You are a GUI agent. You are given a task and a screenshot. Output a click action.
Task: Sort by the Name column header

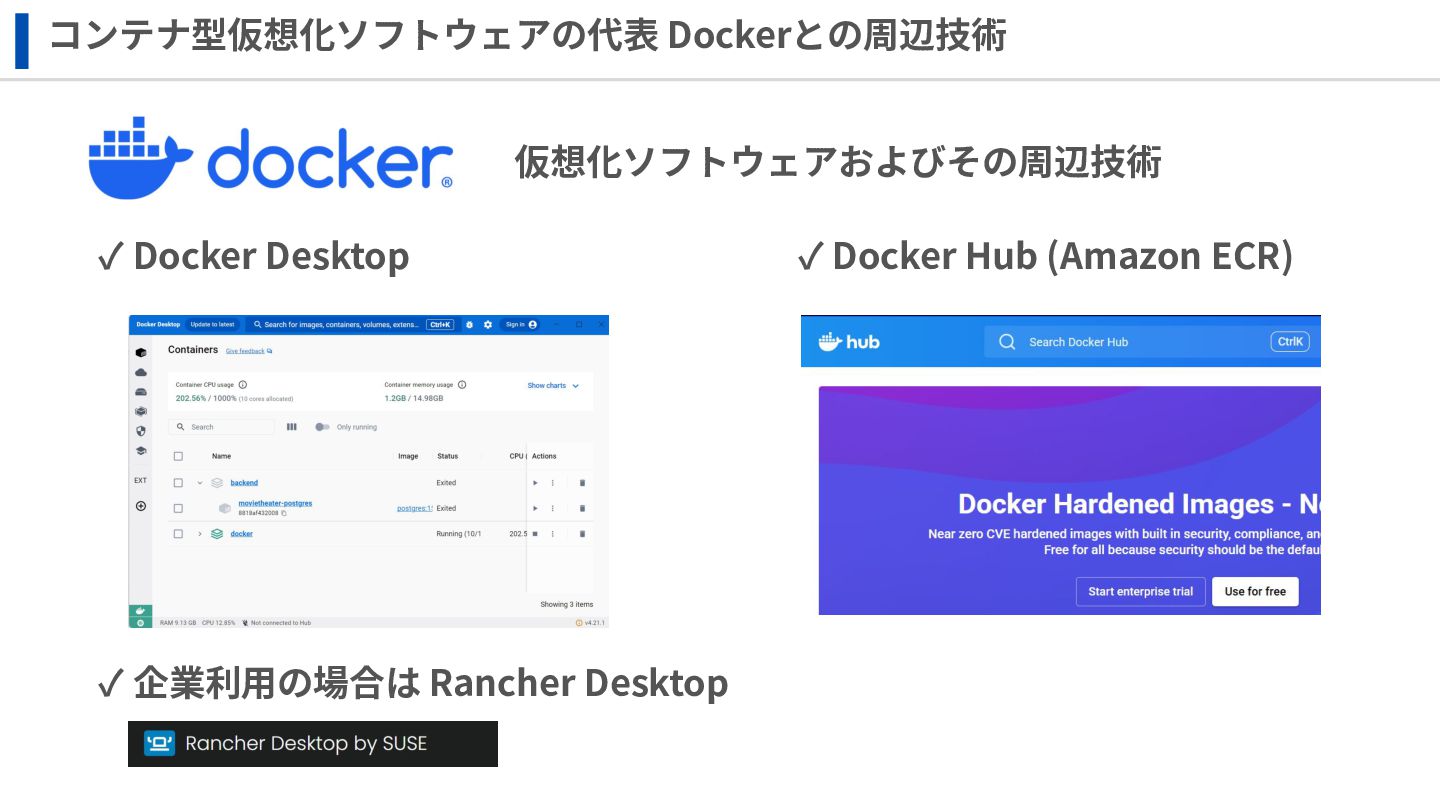(221, 456)
